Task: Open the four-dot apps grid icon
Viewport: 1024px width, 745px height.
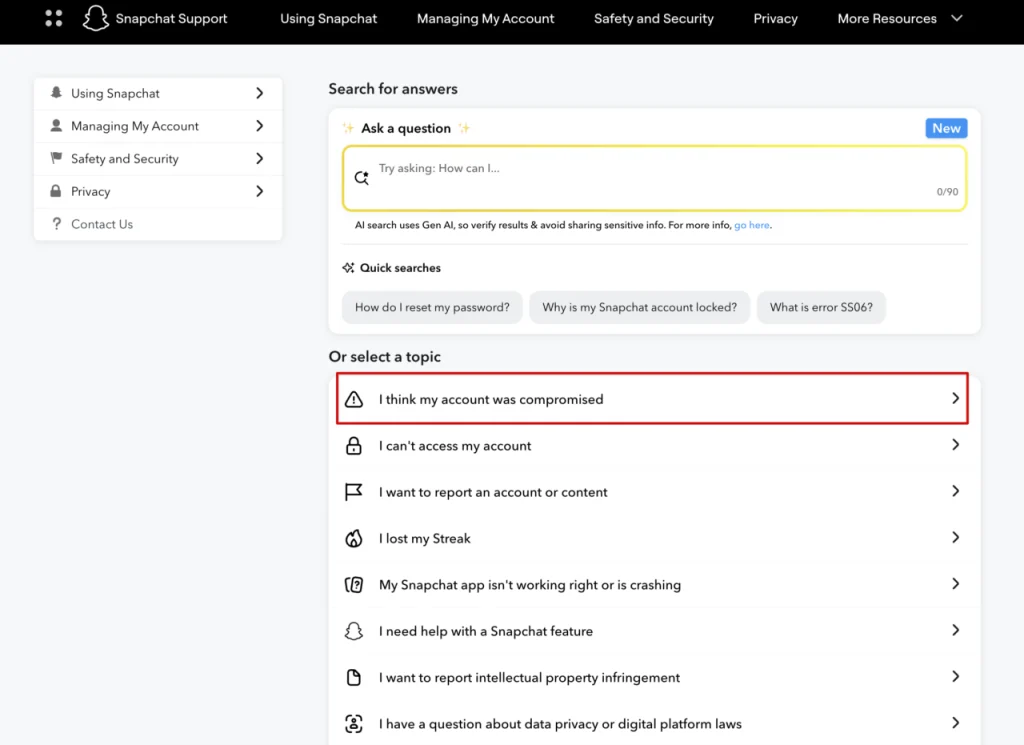Action: [x=54, y=18]
